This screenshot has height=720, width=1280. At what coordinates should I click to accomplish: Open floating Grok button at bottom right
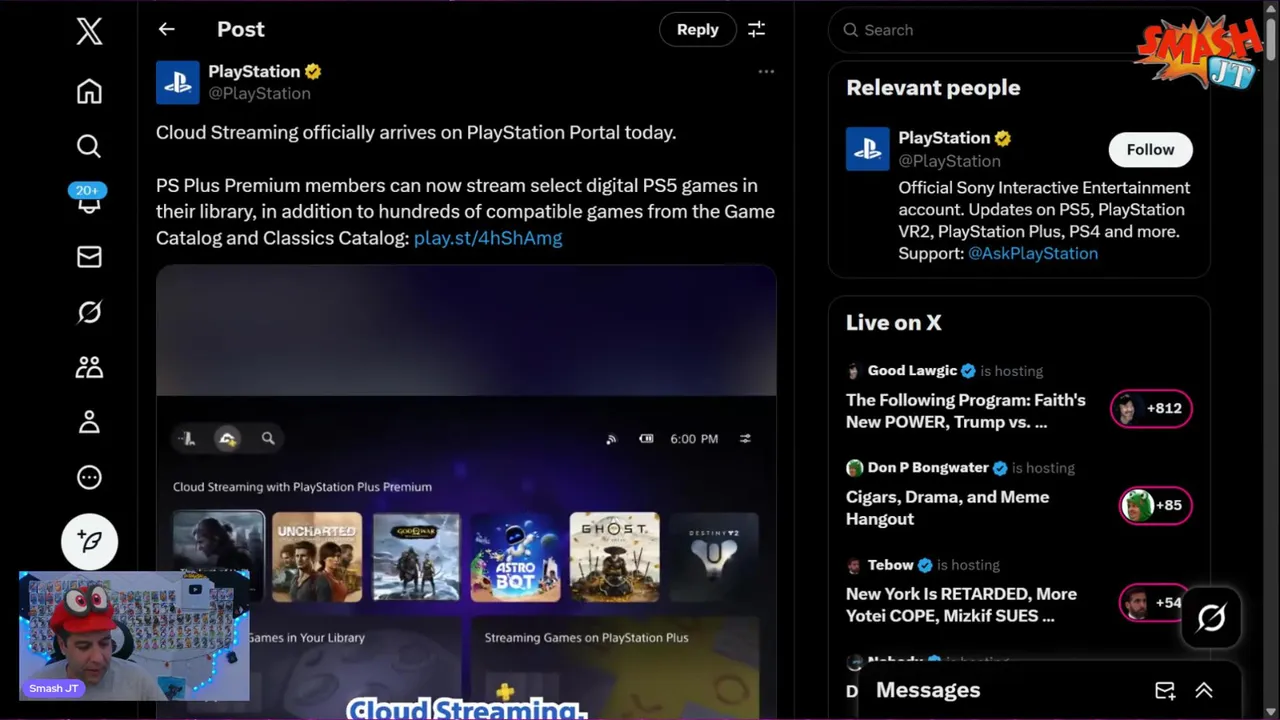[1211, 618]
